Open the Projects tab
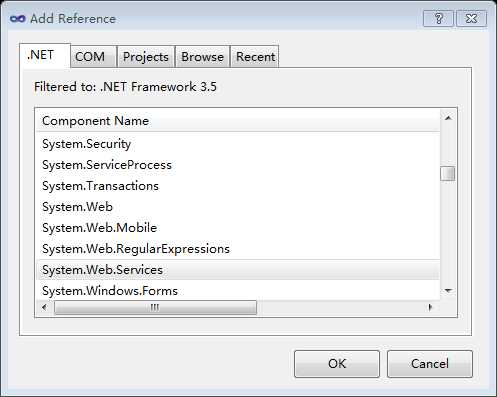 tap(146, 57)
